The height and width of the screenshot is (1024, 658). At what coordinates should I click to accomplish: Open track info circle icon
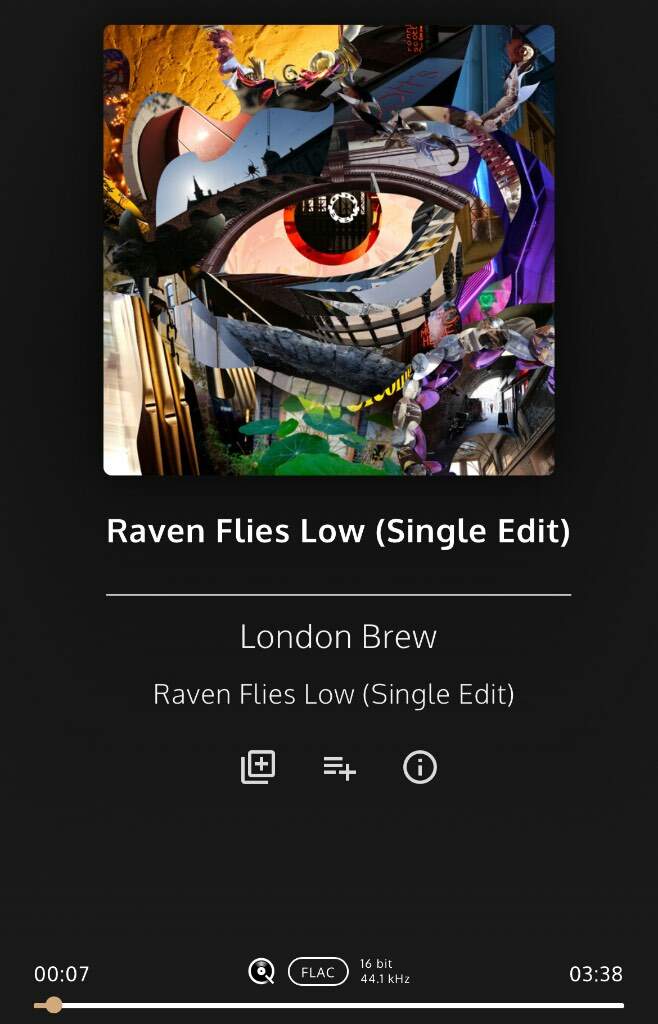pos(420,767)
